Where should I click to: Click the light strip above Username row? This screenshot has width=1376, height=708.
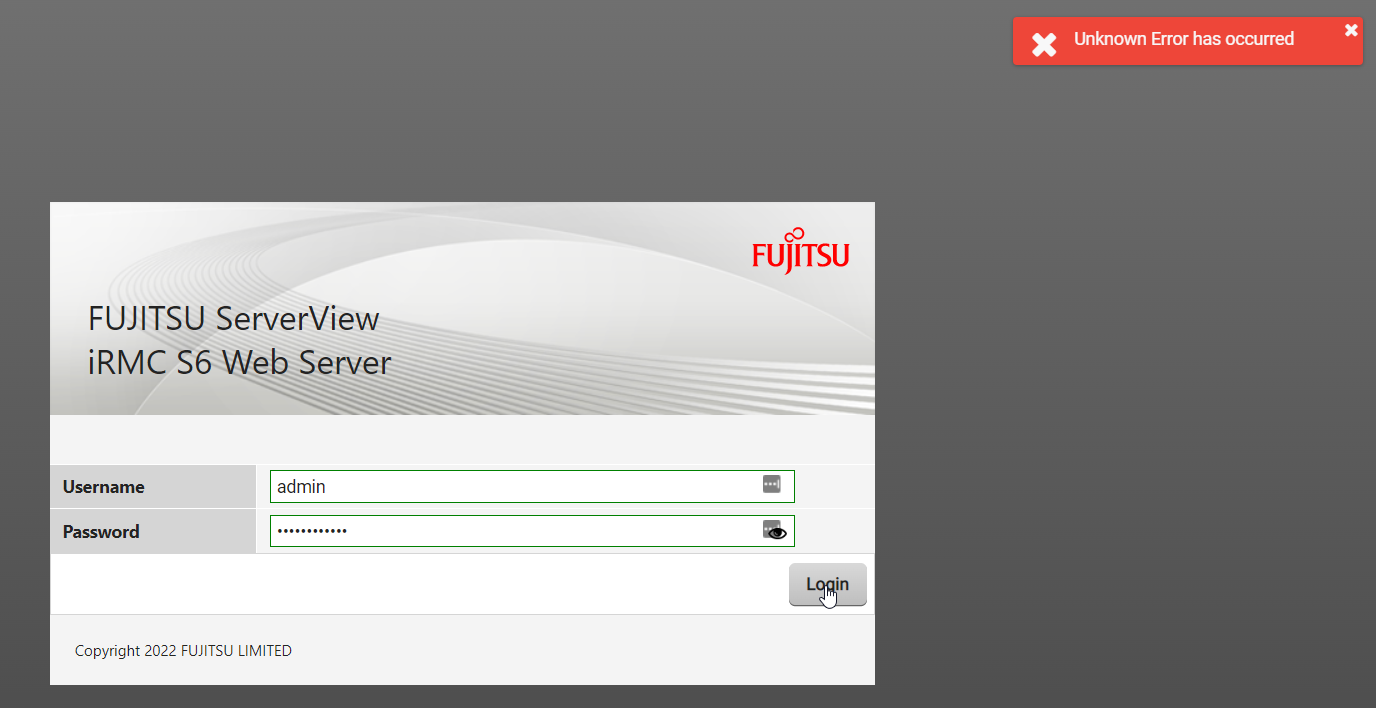click(460, 440)
